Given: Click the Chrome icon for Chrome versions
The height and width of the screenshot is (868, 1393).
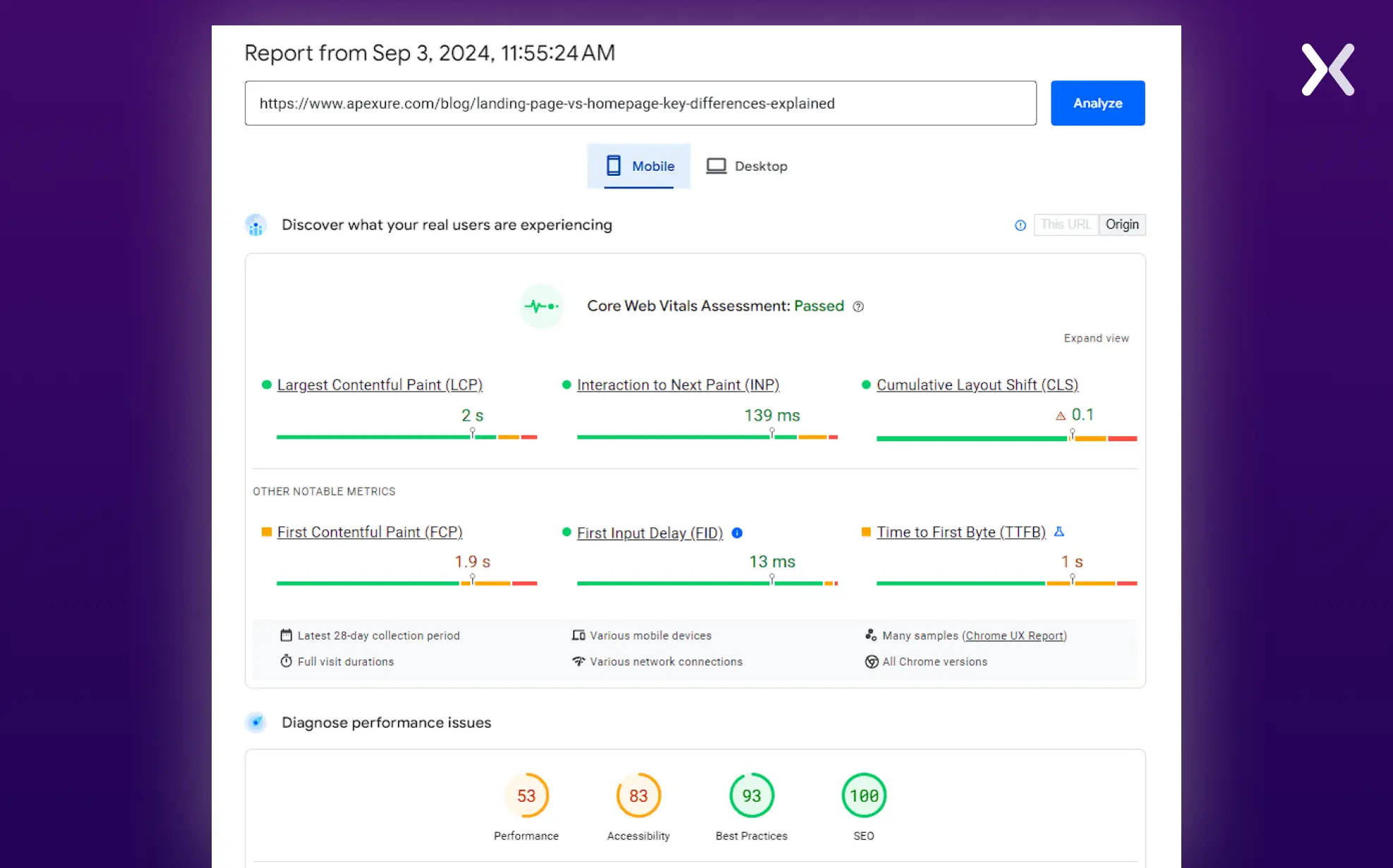Looking at the screenshot, I should point(872,661).
